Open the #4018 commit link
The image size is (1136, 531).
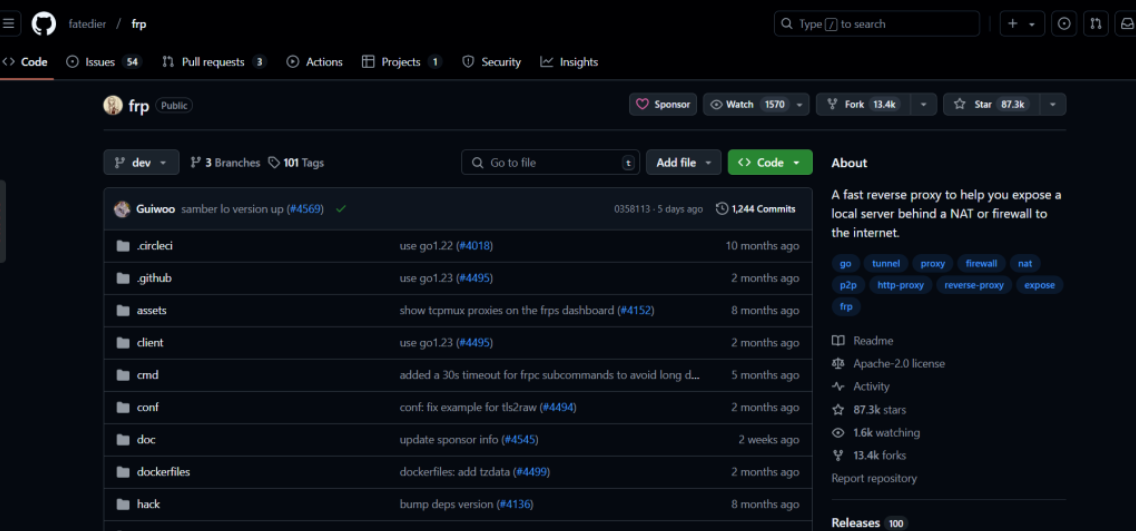click(475, 246)
